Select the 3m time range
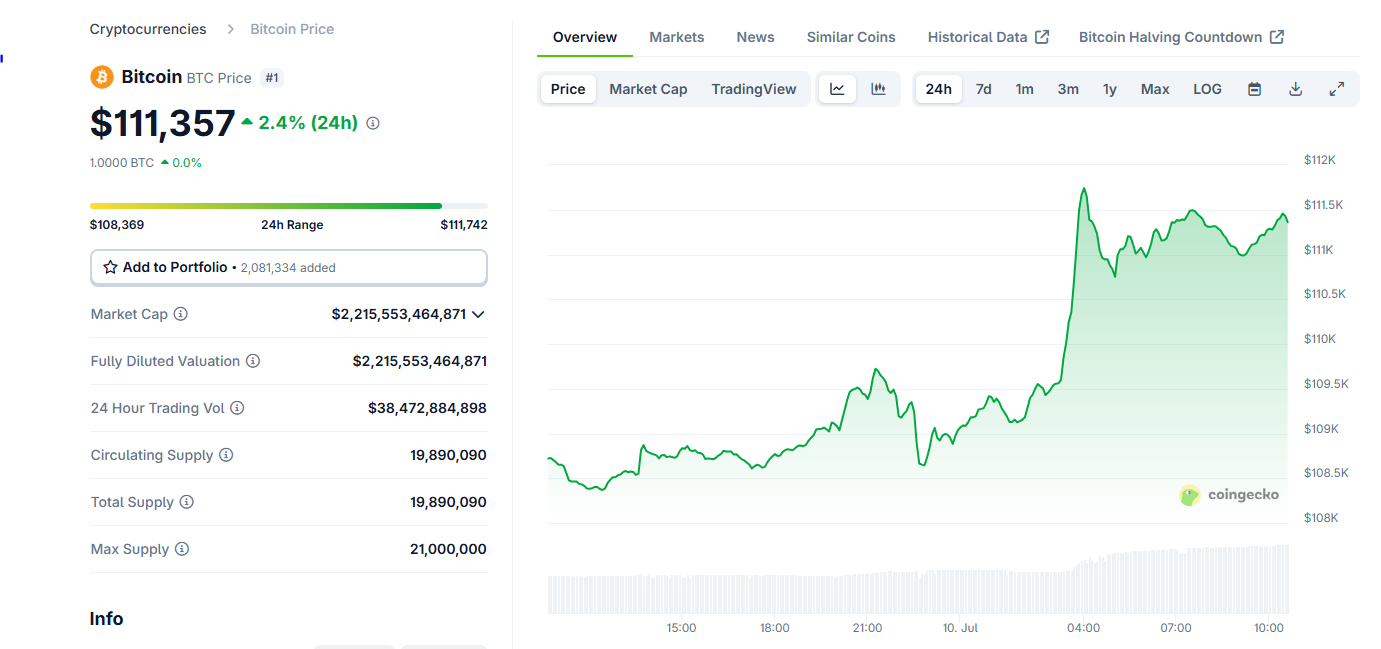Screen dimensions: 1381x649 (1068, 89)
